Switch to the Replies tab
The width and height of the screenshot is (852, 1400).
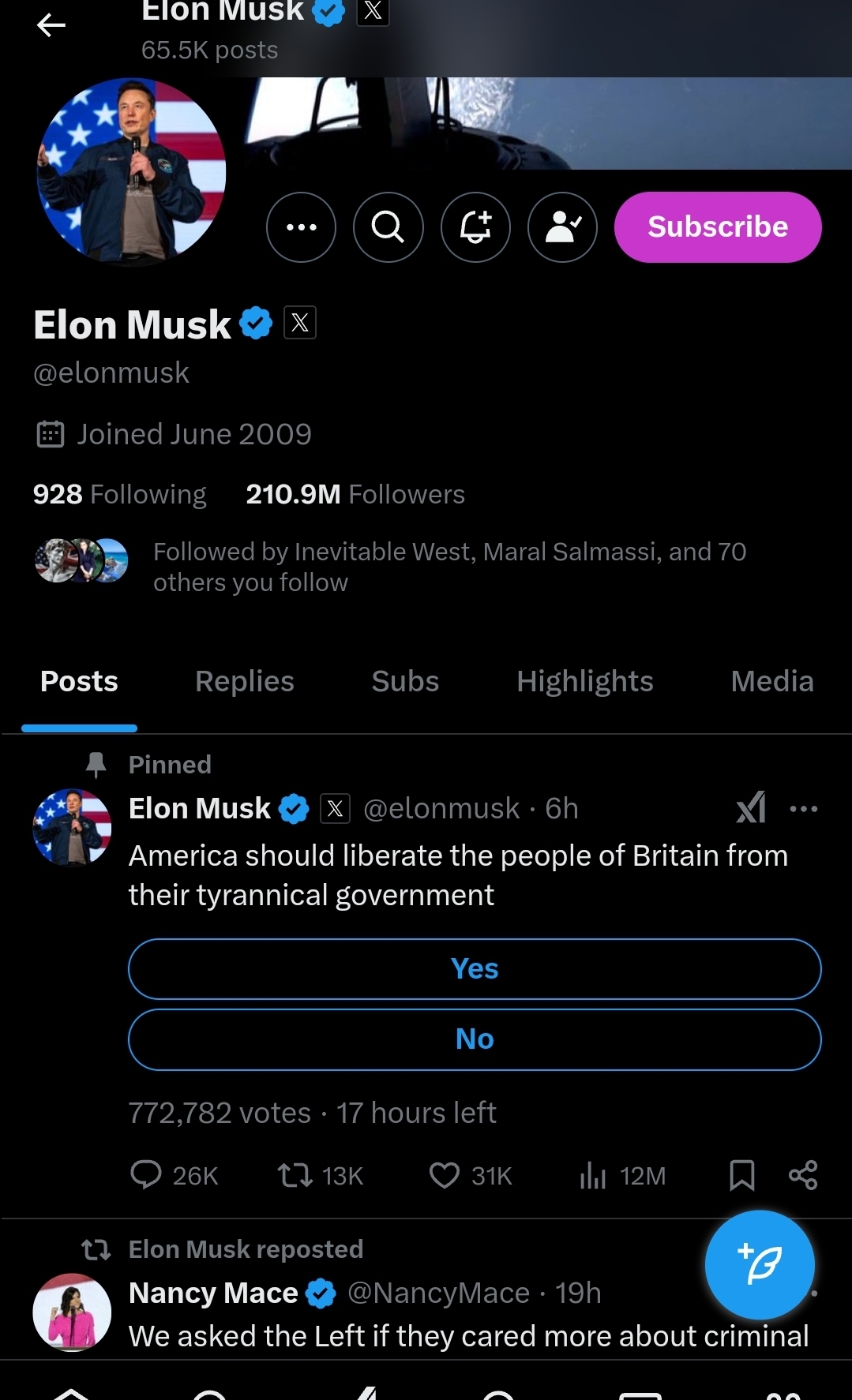244,681
